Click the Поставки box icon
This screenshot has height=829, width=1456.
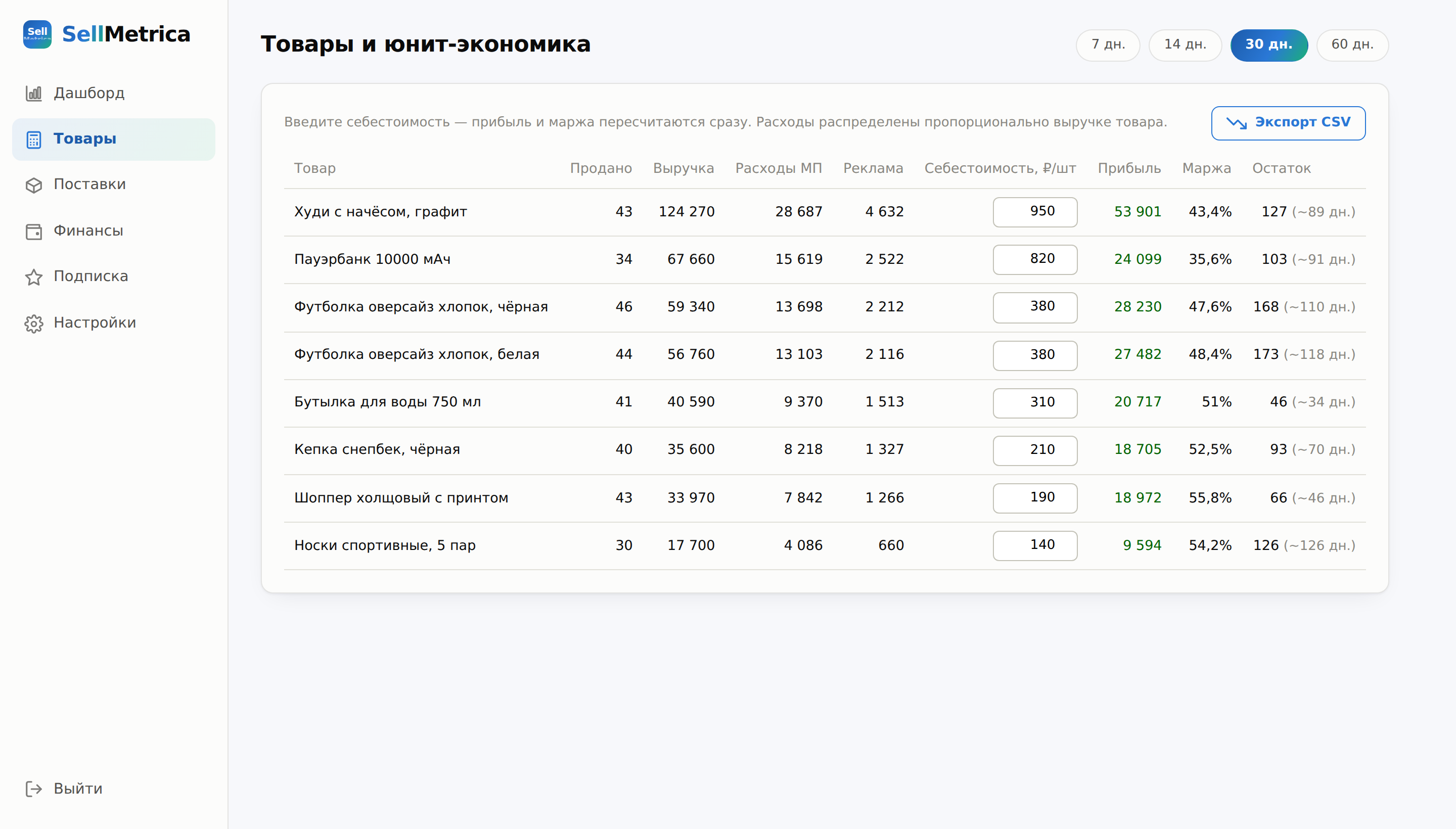click(x=33, y=185)
